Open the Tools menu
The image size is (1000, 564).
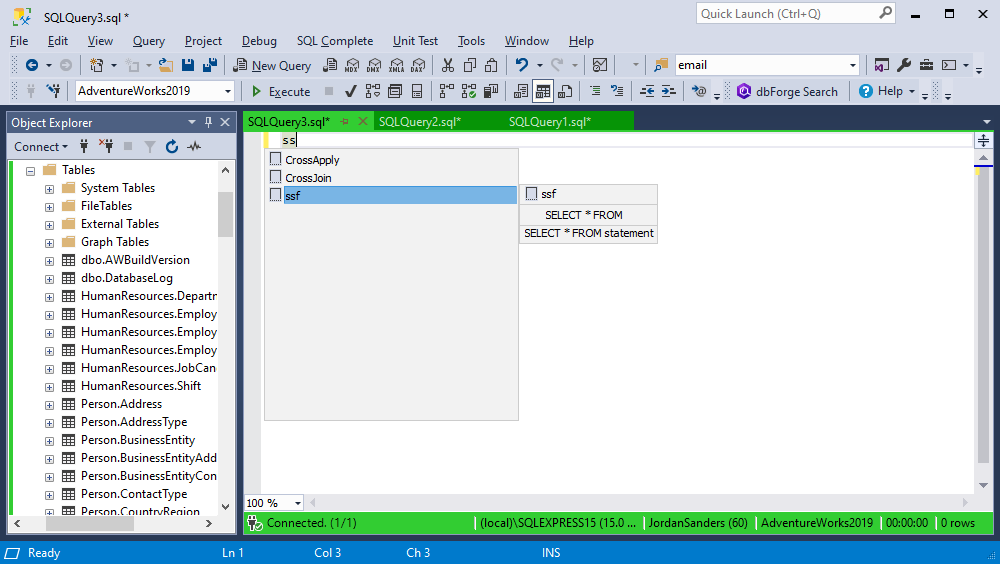pos(471,41)
